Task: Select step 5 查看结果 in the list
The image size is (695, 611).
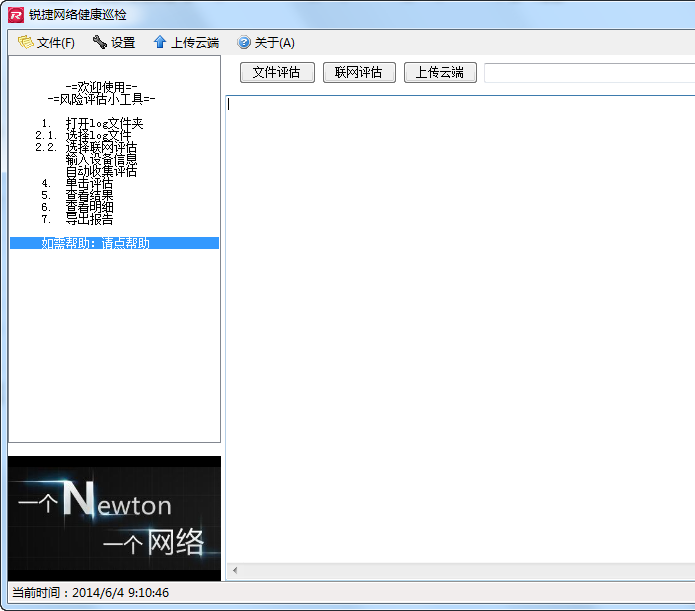Action: click(89, 195)
